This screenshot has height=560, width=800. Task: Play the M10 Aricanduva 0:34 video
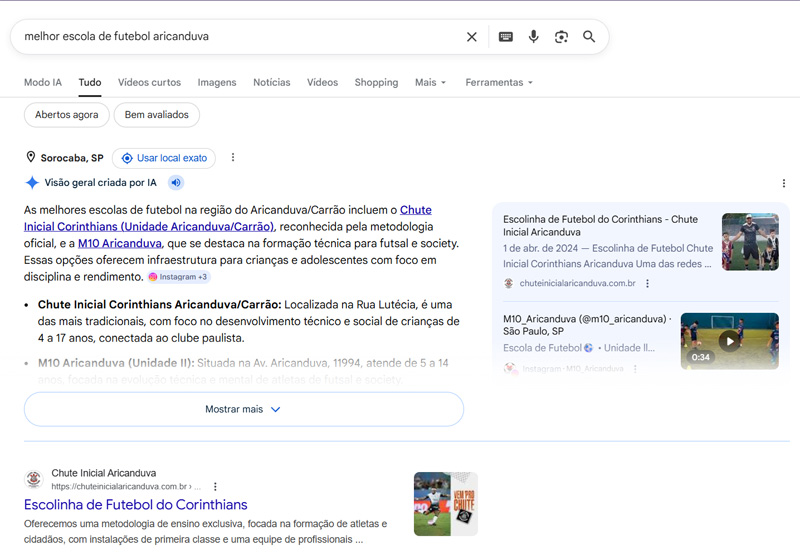(x=730, y=341)
